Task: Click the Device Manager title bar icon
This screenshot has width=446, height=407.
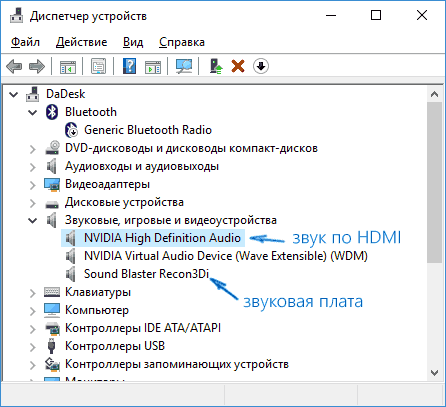Action: 16,16
